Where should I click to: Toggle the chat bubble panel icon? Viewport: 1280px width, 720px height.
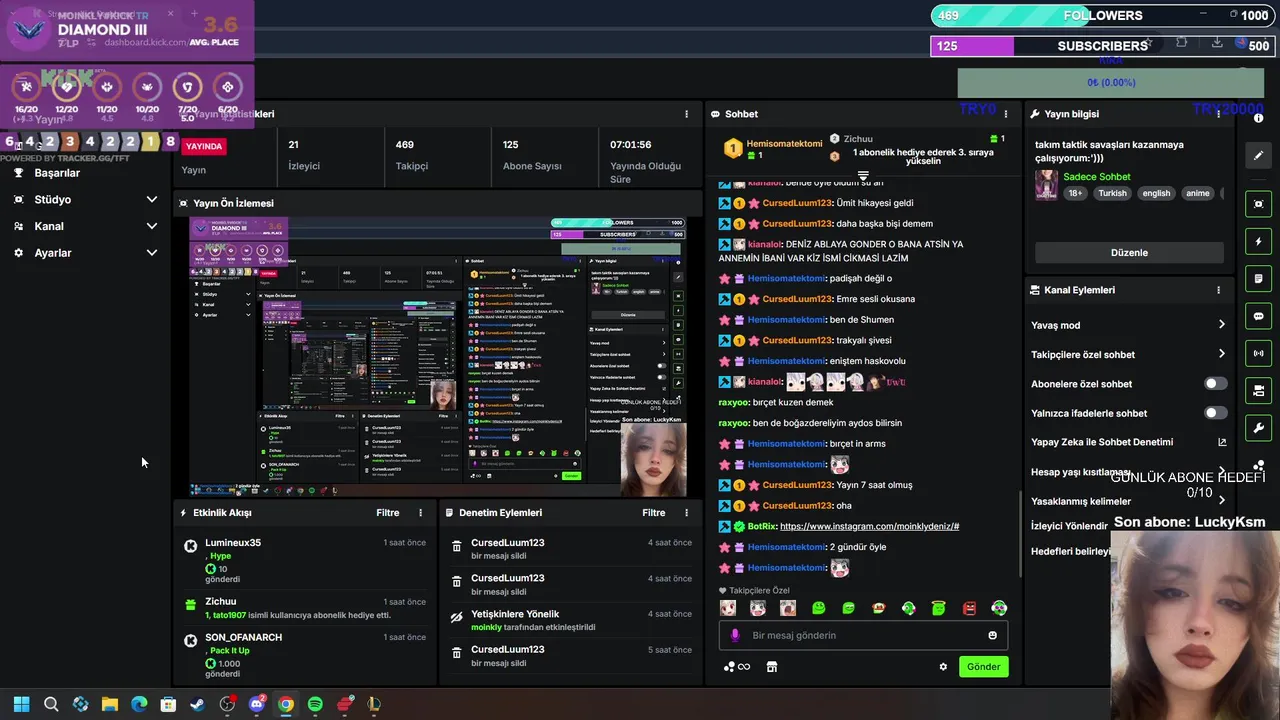pos(1258,316)
